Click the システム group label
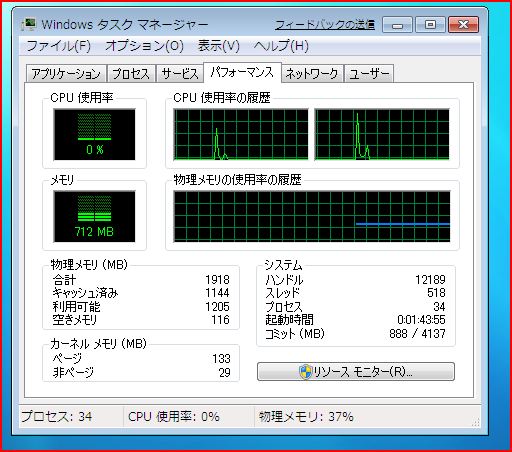Image resolution: width=512 pixels, height=452 pixels. (x=283, y=265)
